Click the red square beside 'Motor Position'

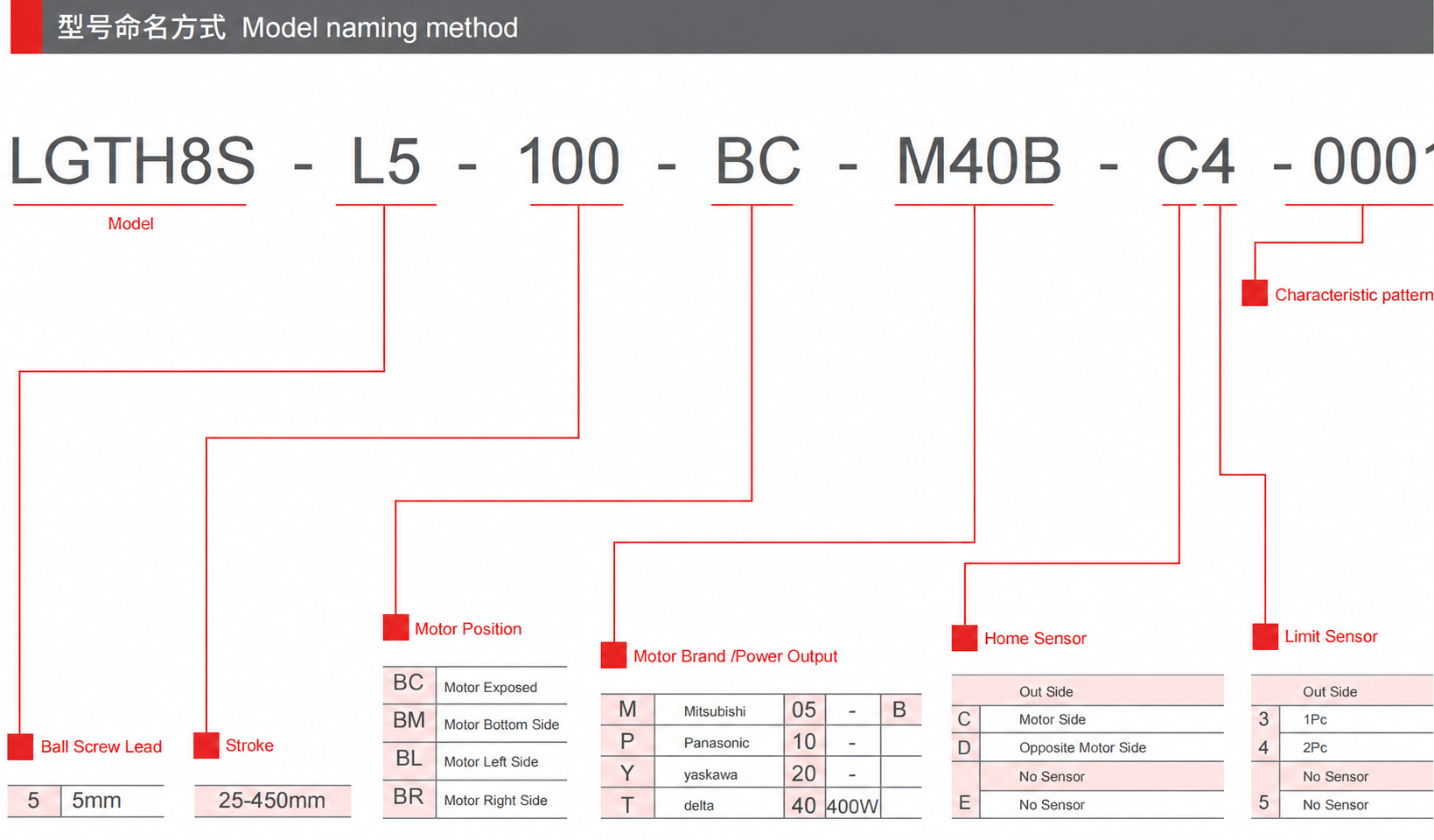point(396,627)
